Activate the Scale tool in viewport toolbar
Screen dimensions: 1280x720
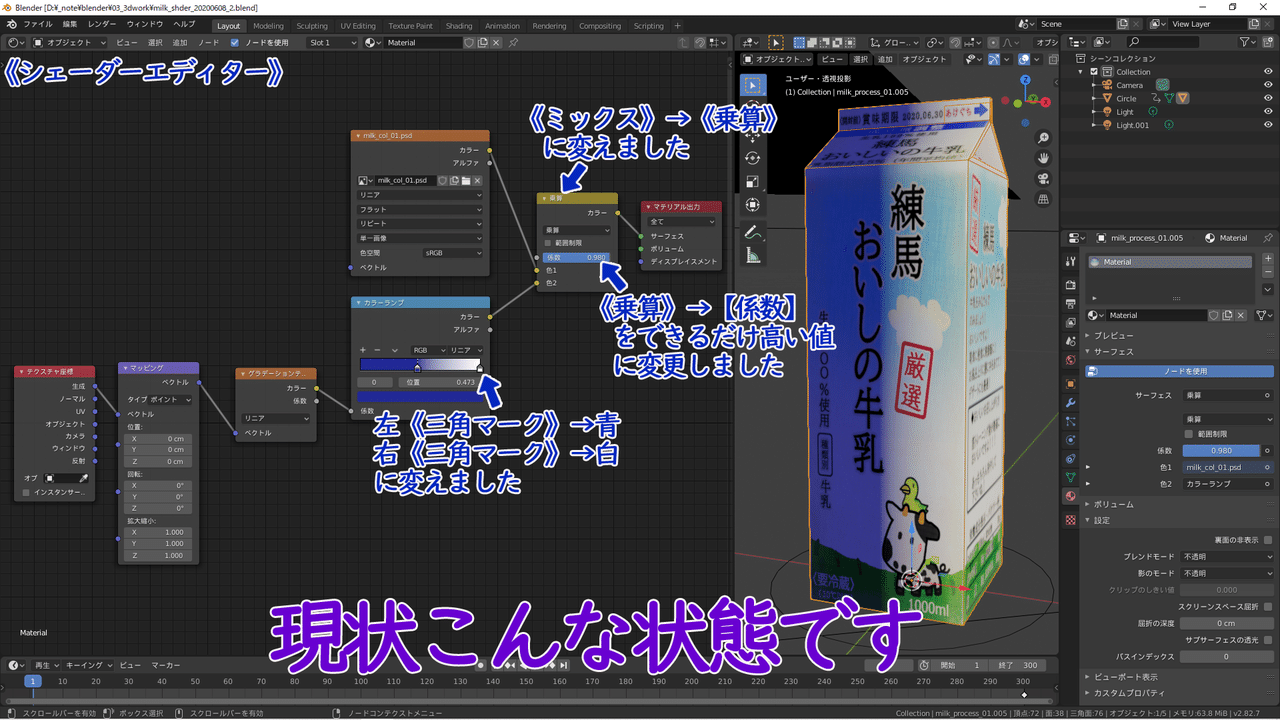[x=753, y=182]
